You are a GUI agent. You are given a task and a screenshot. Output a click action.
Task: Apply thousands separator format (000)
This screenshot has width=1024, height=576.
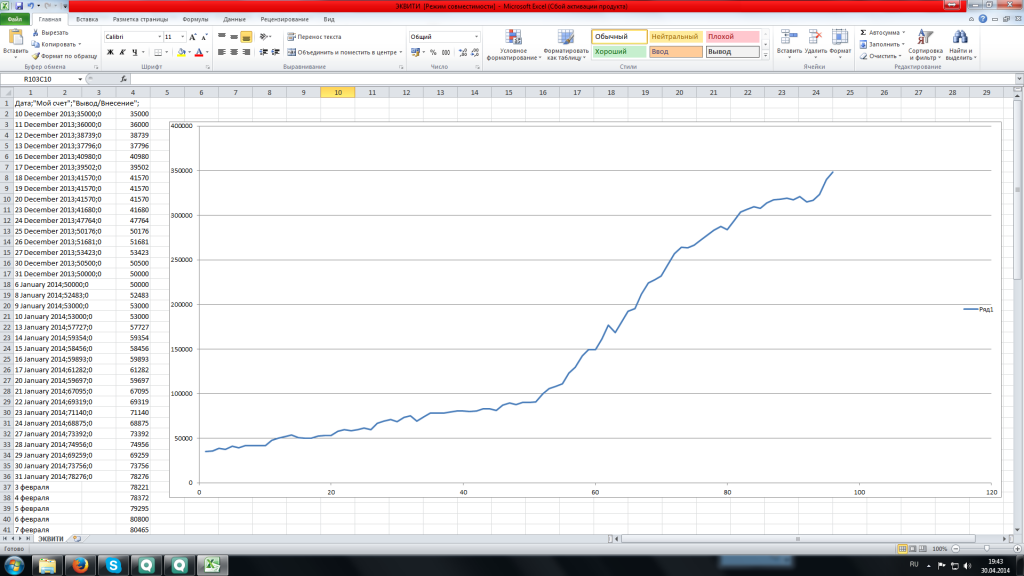(x=445, y=52)
